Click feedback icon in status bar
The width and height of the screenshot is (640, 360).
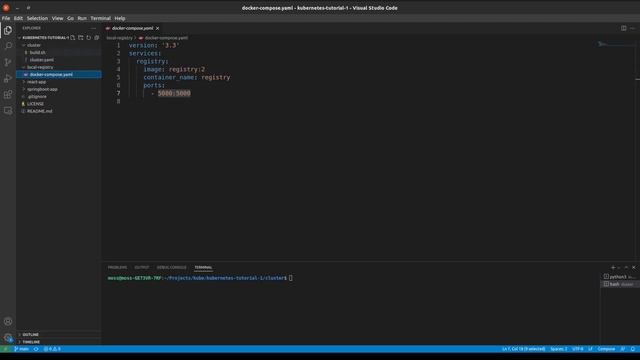(x=623, y=349)
